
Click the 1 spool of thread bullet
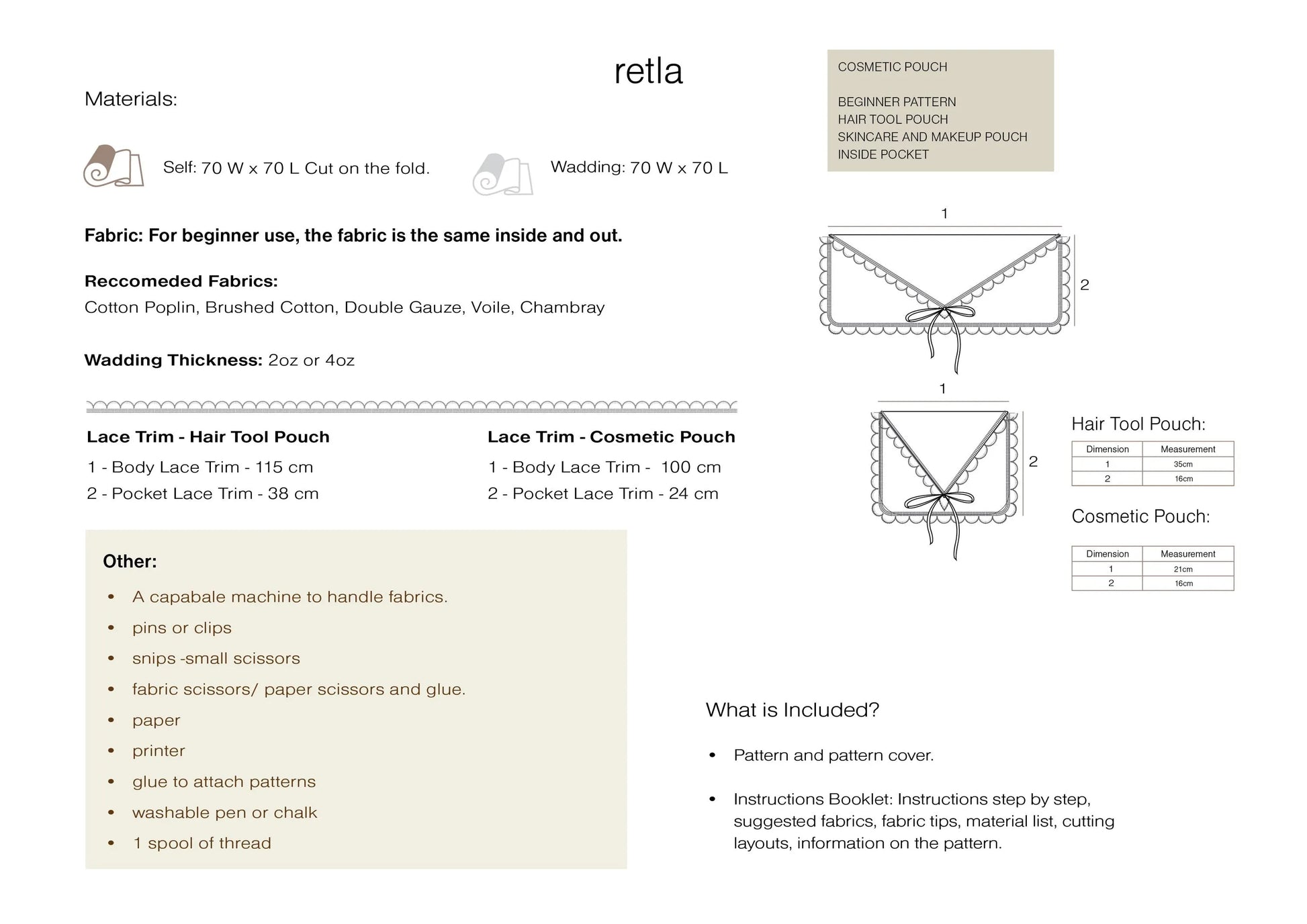201,843
